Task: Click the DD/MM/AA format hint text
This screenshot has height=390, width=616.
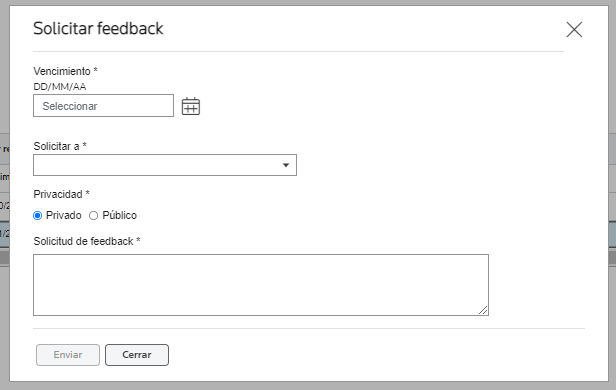Action: [60, 87]
